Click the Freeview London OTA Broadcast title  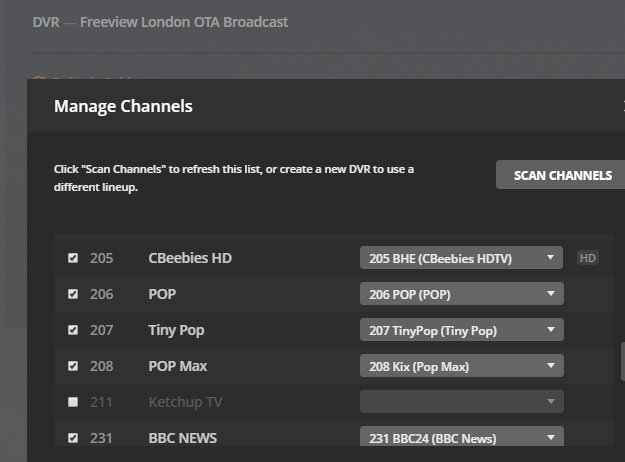[x=184, y=22]
